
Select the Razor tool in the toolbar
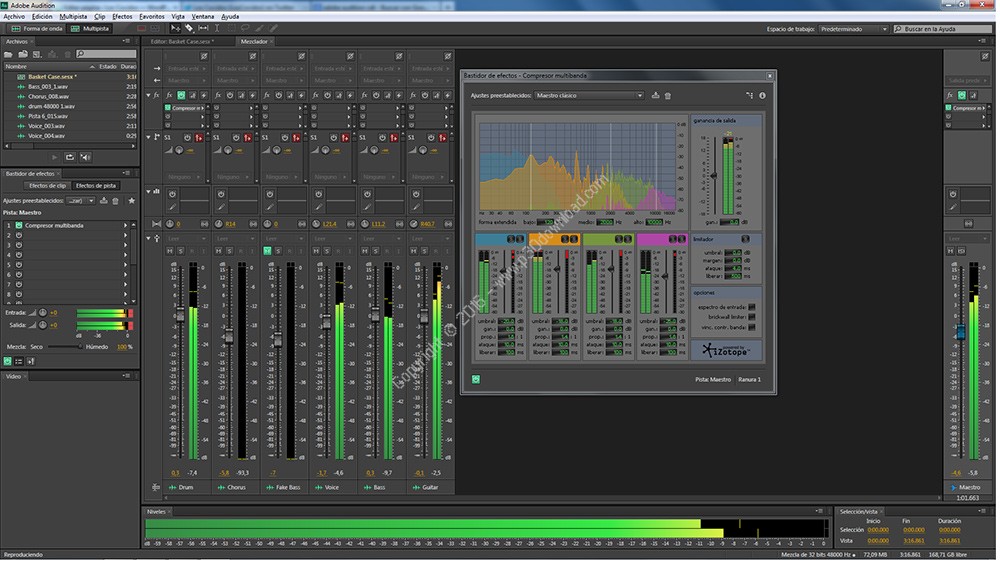tap(189, 29)
